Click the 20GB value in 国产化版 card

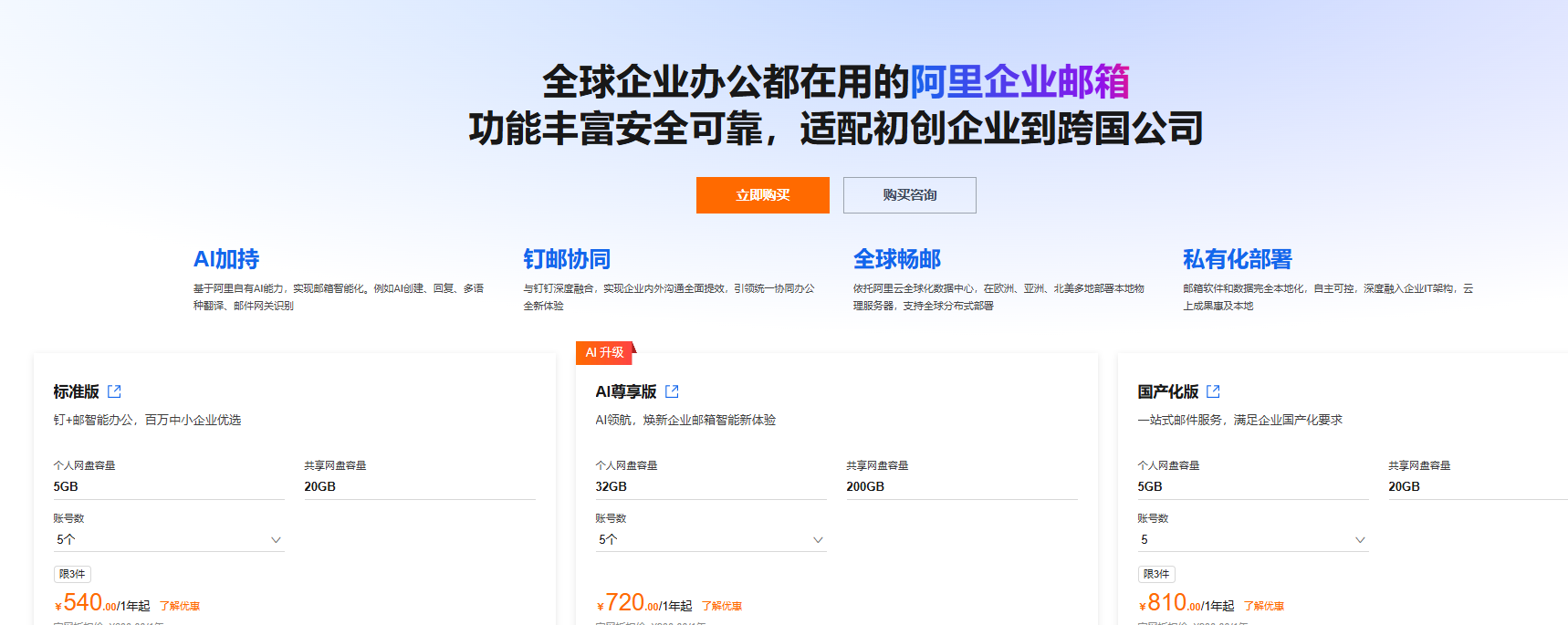[x=1405, y=486]
